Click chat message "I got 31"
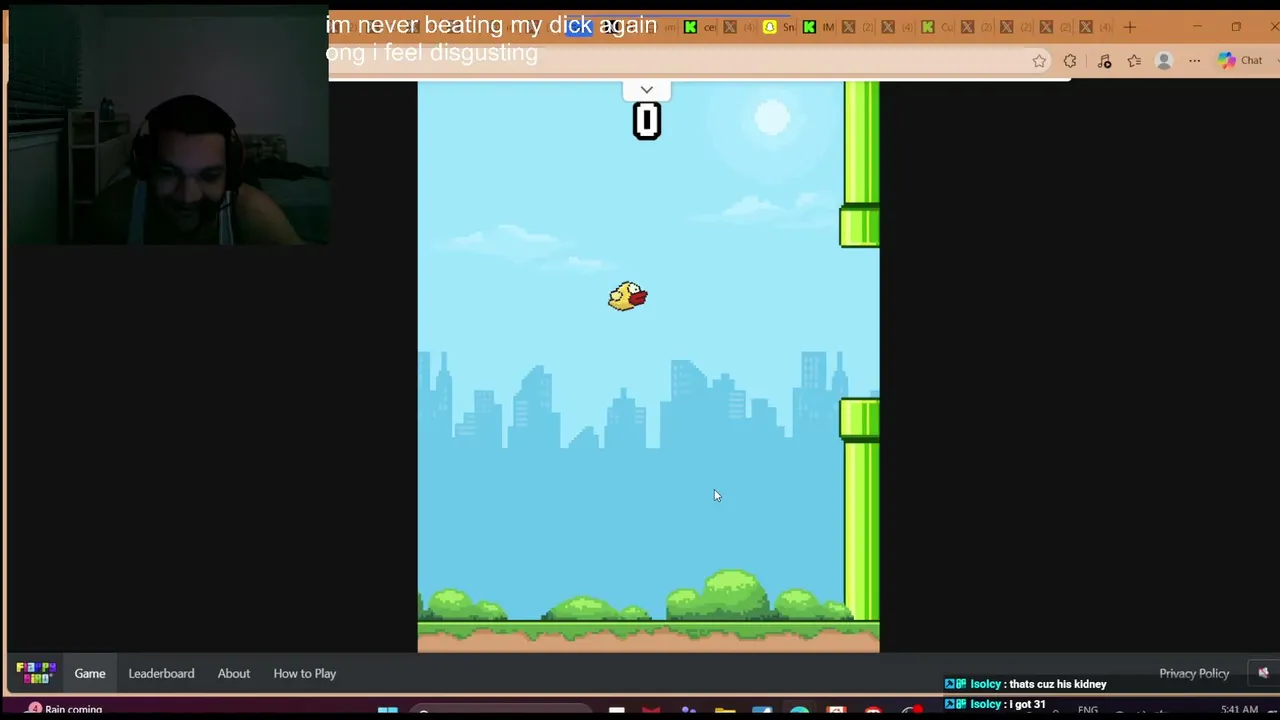The image size is (1280, 720). coord(1028,705)
